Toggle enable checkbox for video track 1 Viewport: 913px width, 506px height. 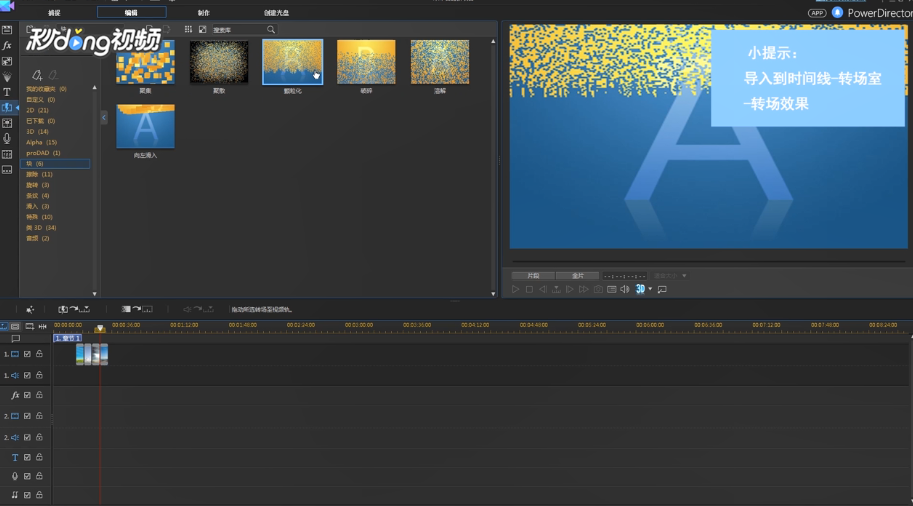pyautogui.click(x=27, y=354)
